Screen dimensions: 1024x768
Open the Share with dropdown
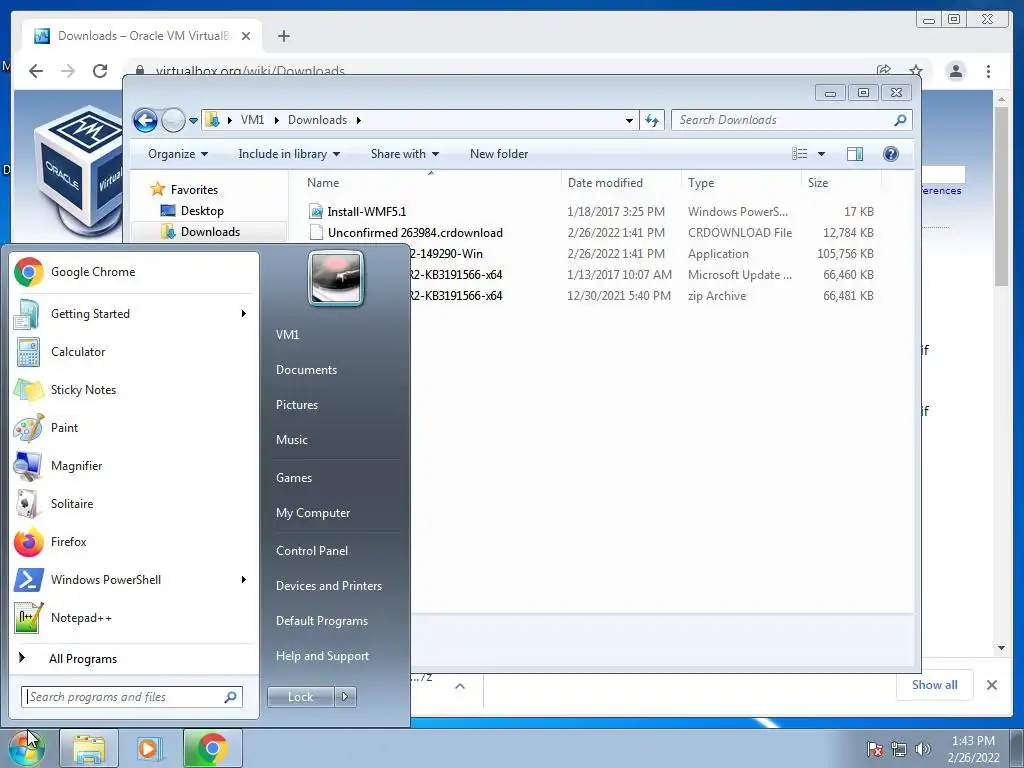pyautogui.click(x=405, y=154)
